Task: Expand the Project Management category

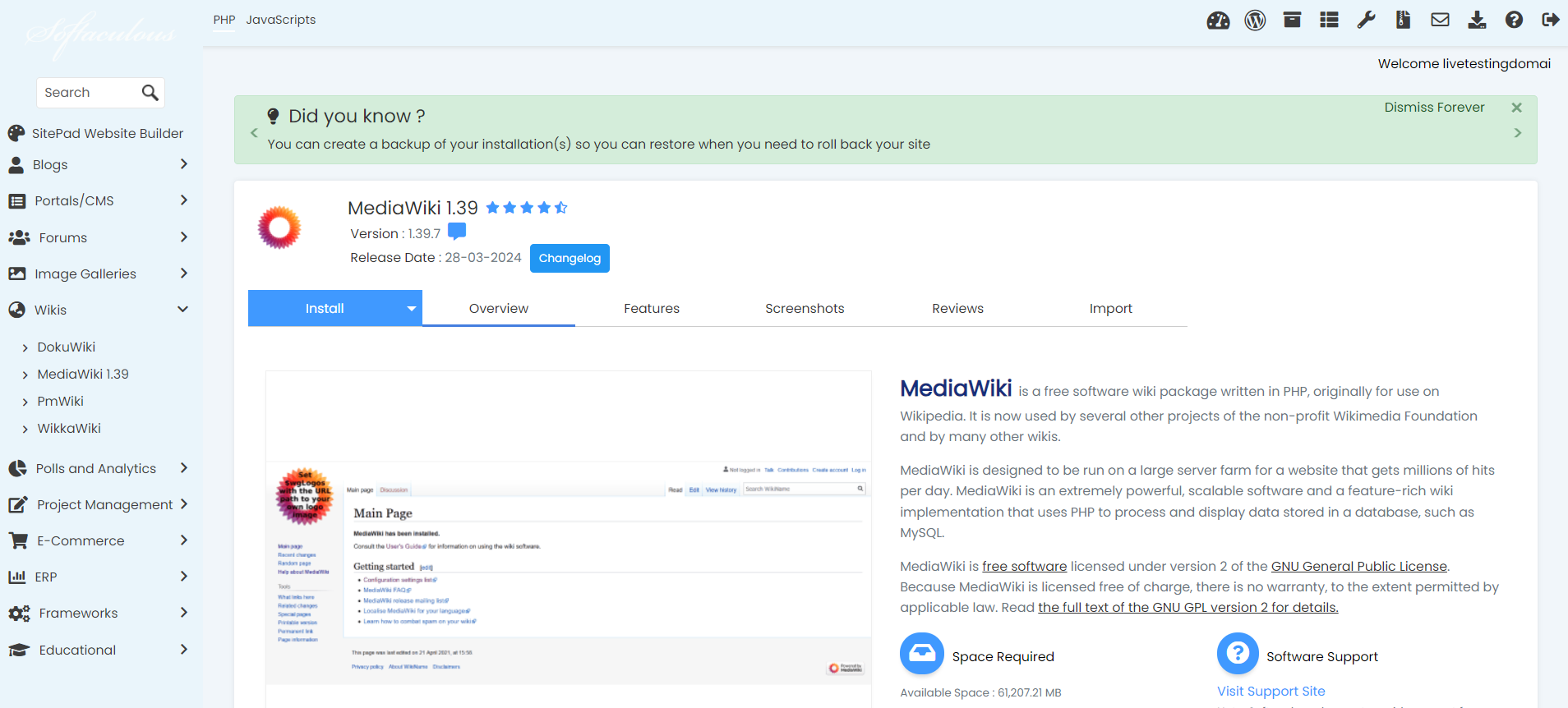Action: [x=97, y=504]
